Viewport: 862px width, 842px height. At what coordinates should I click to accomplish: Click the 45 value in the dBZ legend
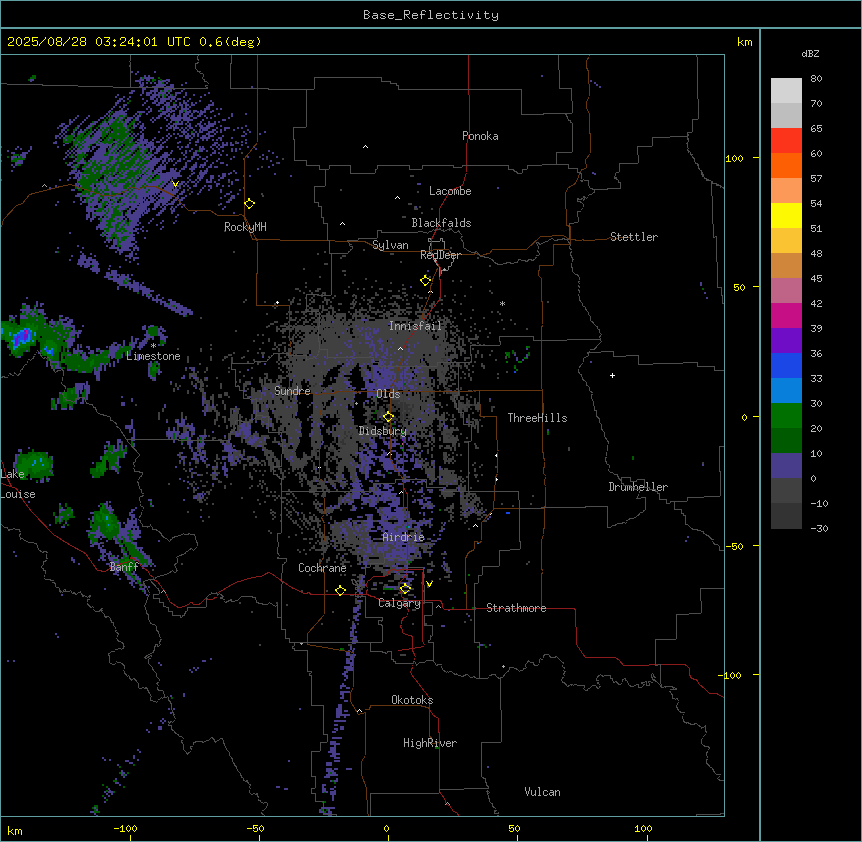[x=816, y=279]
